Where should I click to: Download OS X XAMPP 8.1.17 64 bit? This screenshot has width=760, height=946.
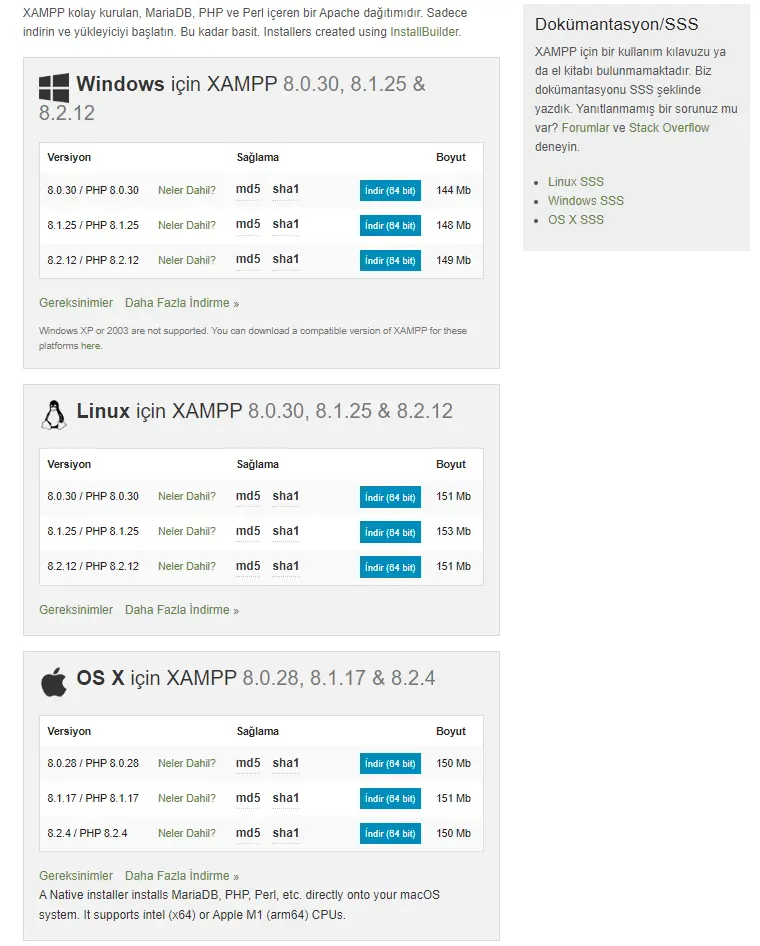390,799
